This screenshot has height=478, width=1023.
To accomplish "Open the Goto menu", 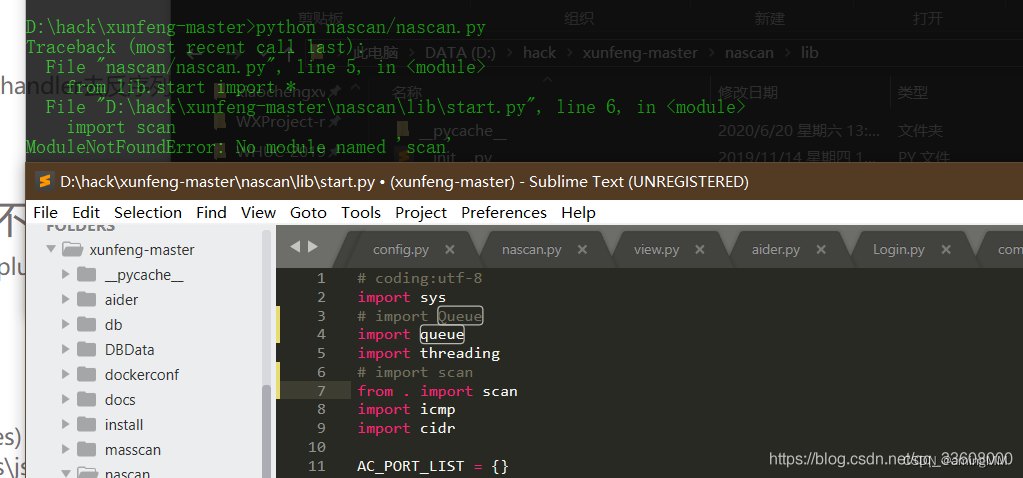I will pyautogui.click(x=309, y=213).
